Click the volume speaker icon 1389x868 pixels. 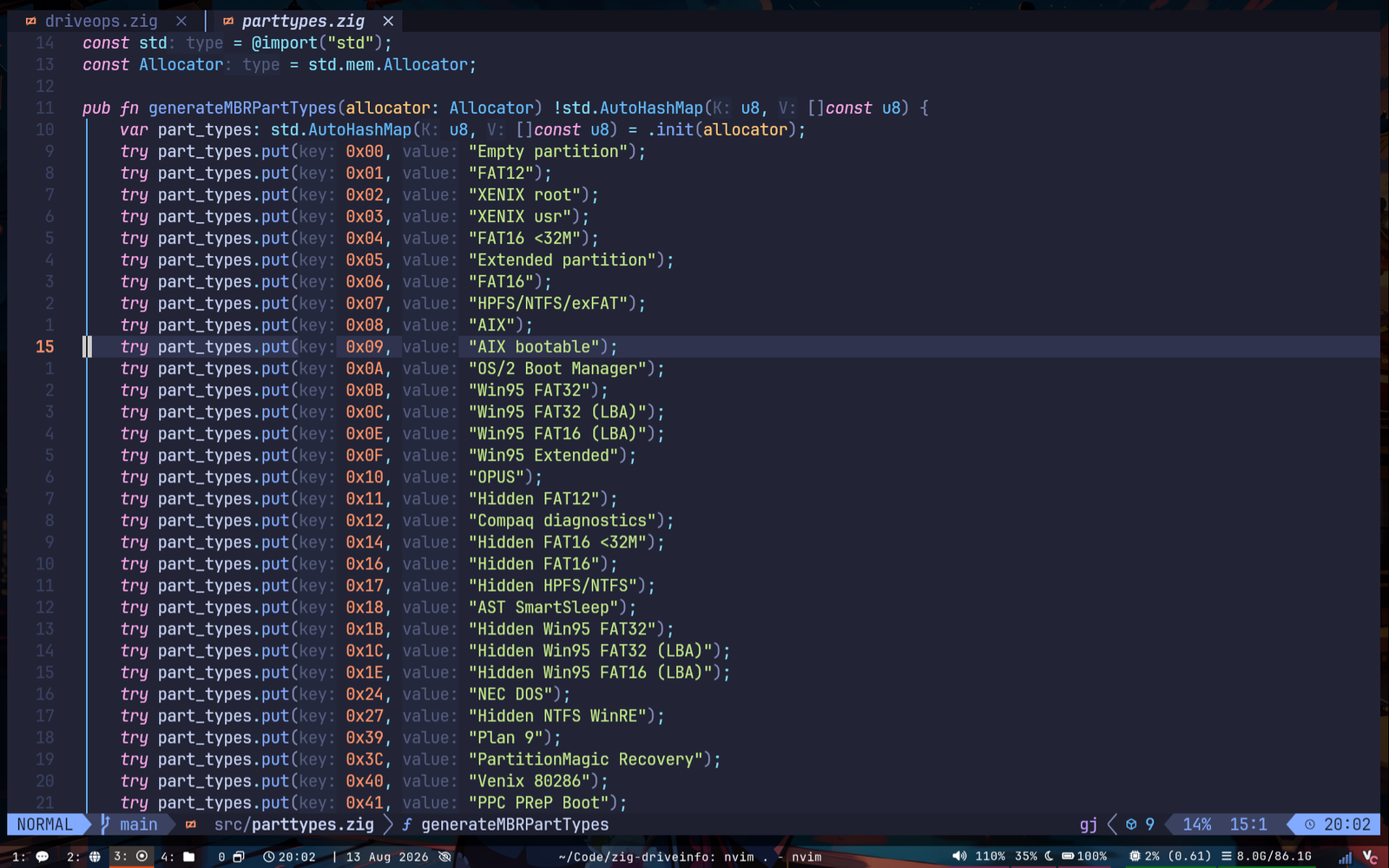[959, 856]
